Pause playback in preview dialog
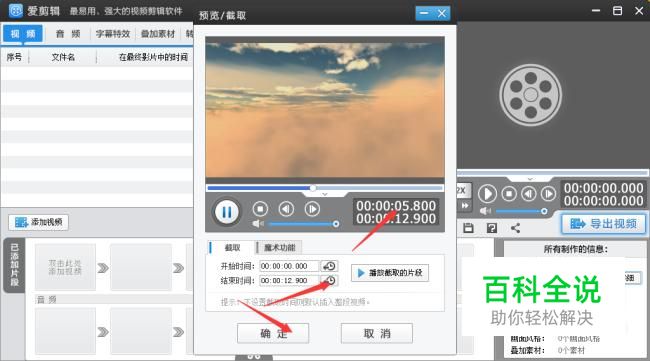 [x=226, y=212]
